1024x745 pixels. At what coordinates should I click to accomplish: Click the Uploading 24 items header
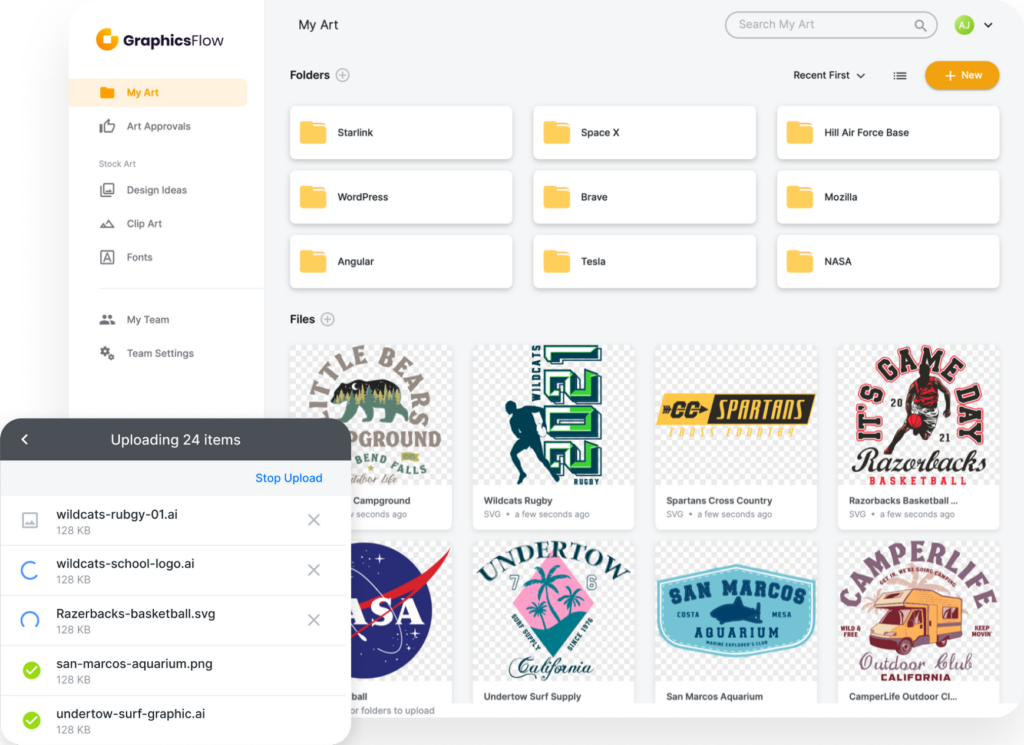(176, 440)
